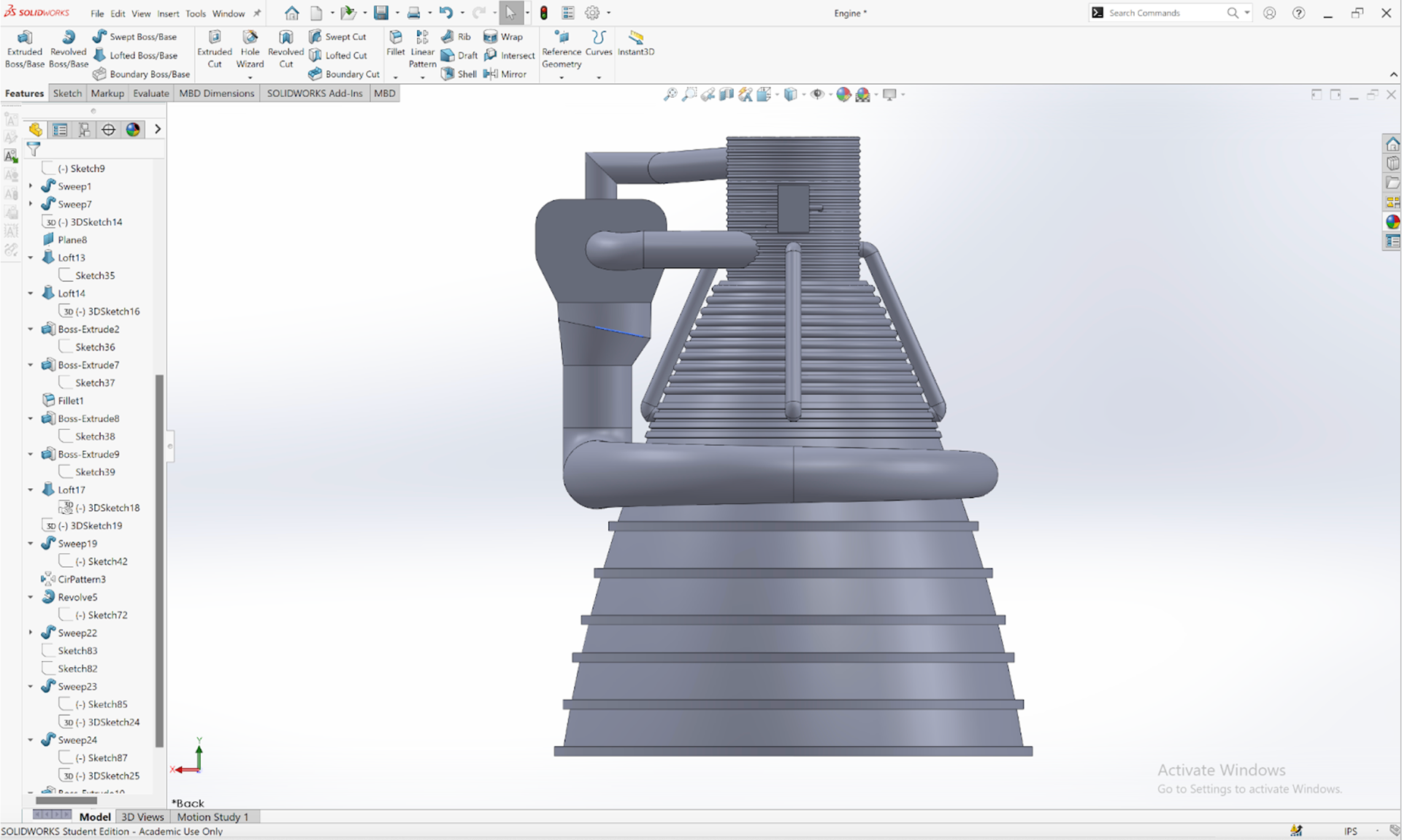This screenshot has height=840, width=1402.
Task: Select the Revolved Cut tool
Action: coord(286,49)
